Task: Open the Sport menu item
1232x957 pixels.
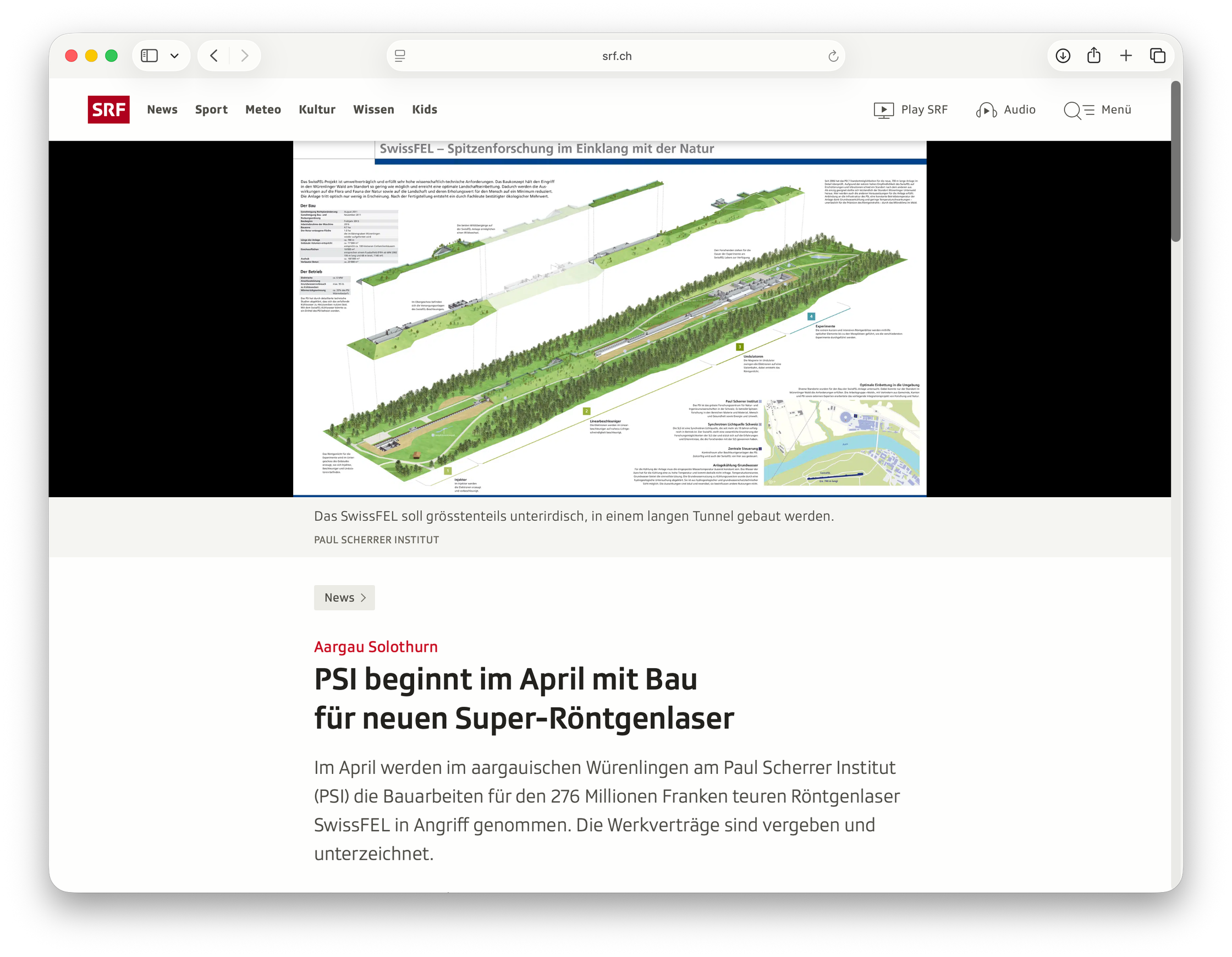Action: [211, 109]
